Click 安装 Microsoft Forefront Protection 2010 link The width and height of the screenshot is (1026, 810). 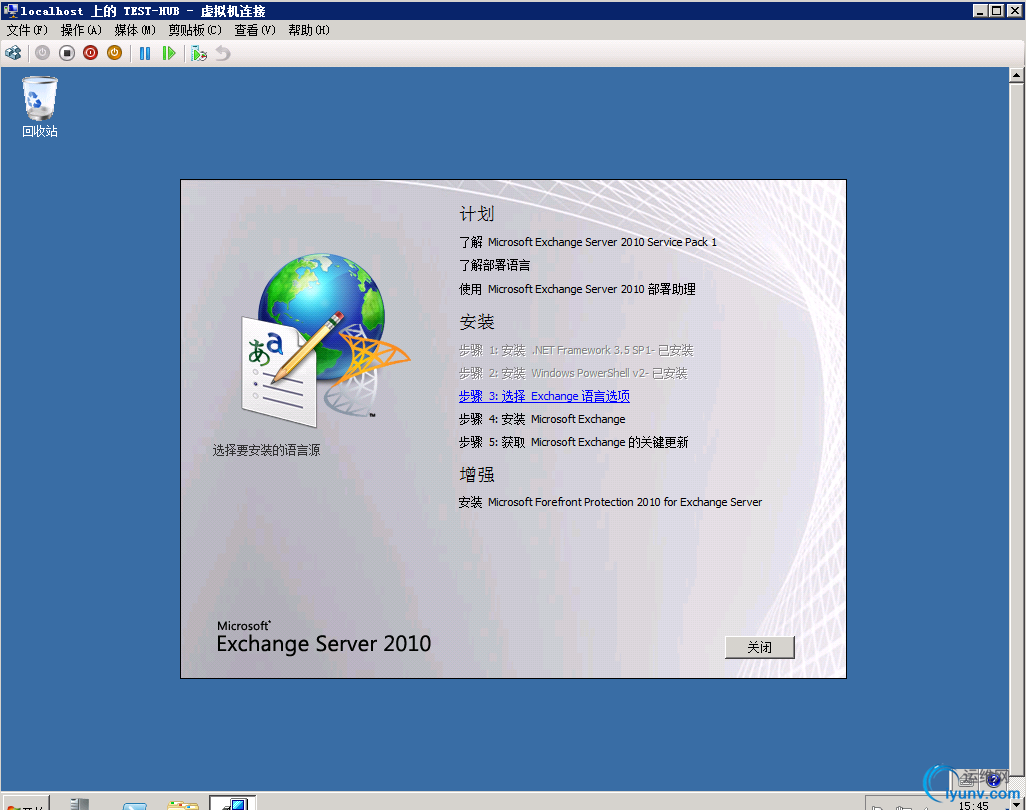[x=610, y=502]
